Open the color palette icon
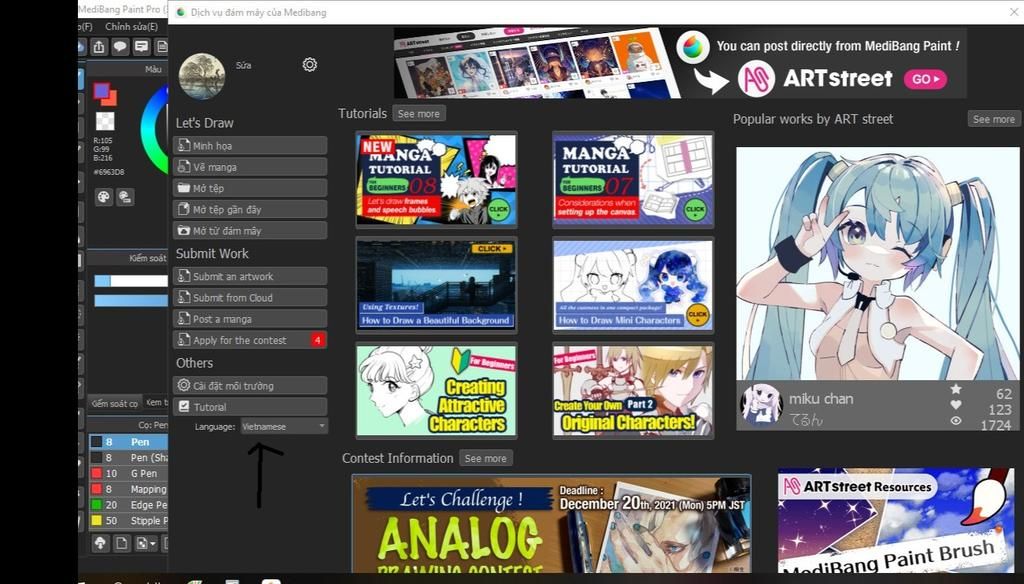The width and height of the screenshot is (1024, 584). 104,197
